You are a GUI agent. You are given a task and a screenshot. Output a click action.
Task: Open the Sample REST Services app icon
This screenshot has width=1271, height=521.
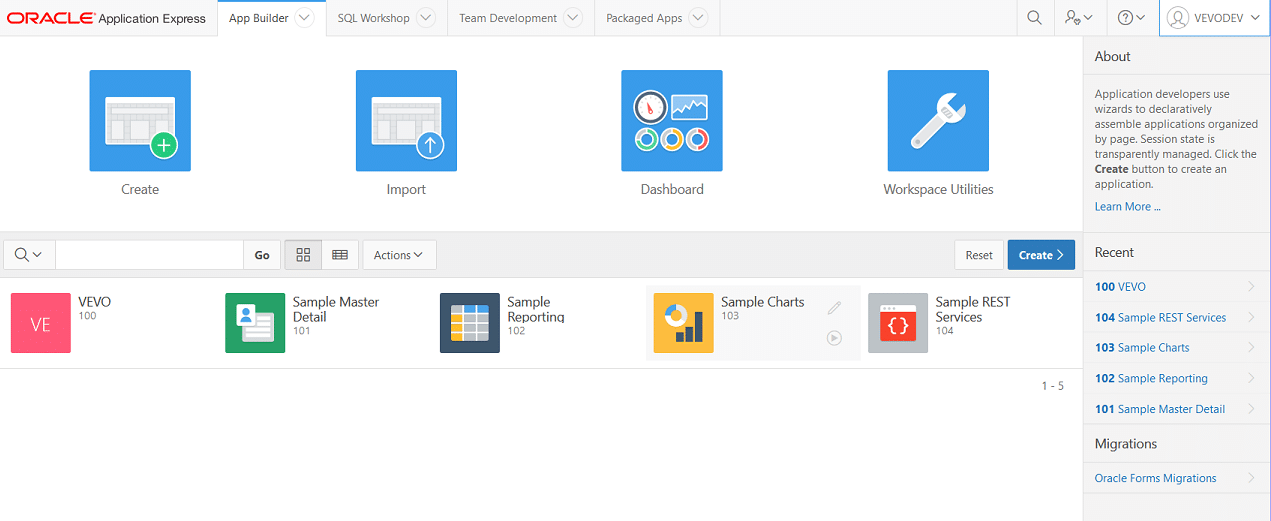point(898,323)
